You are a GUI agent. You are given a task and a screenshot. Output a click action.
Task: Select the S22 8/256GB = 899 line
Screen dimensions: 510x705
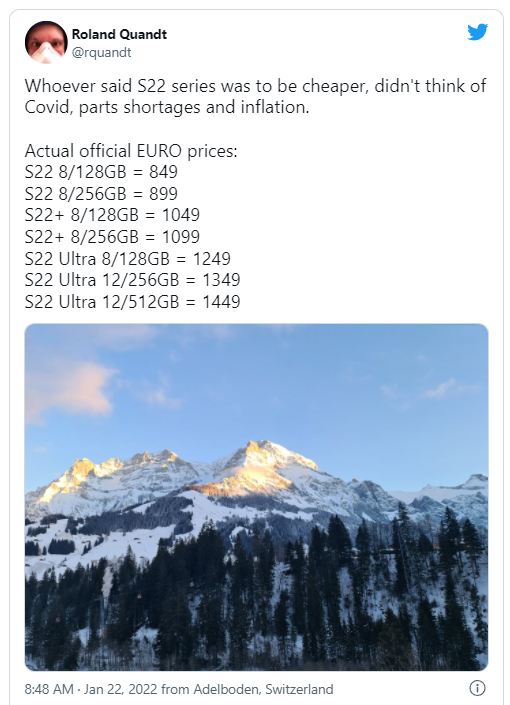click(x=101, y=194)
